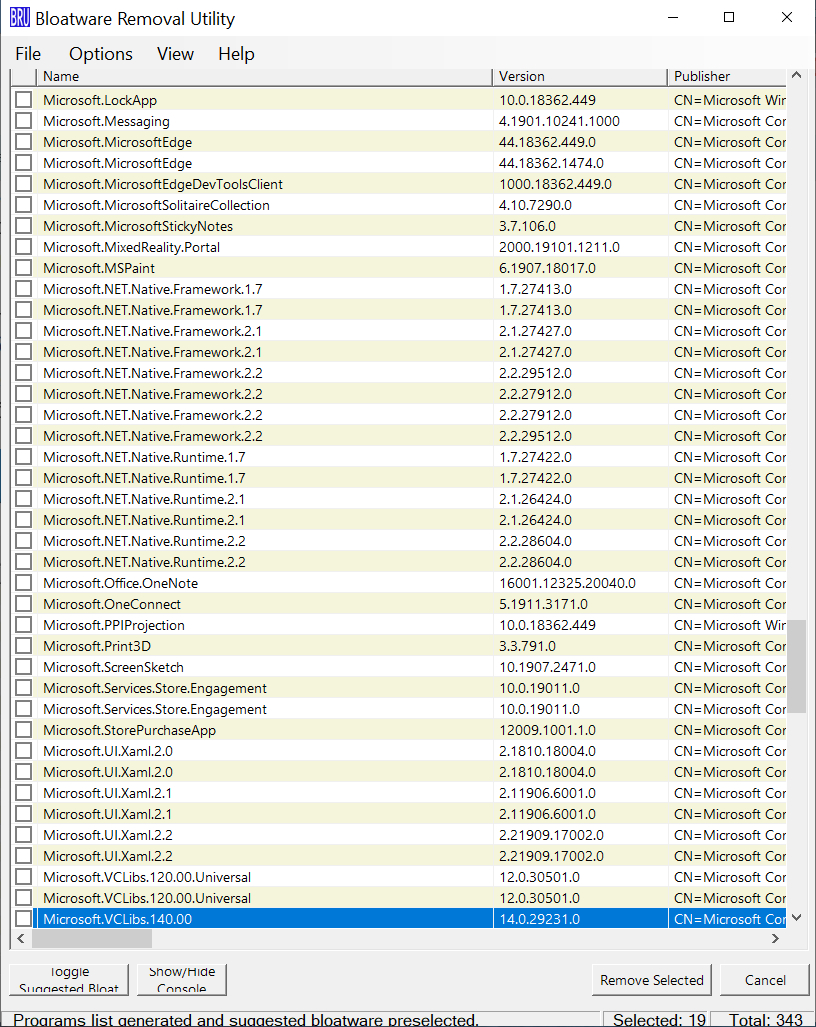The width and height of the screenshot is (816, 1027).
Task: Click the vertical scrollbar thumb
Action: (x=796, y=665)
